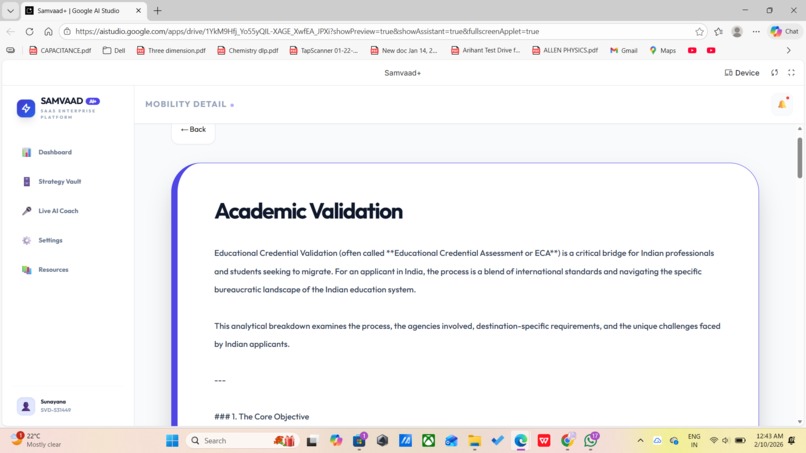This screenshot has height=453, width=806.
Task: Open Copilot Chat in Edge
Action: (784, 31)
